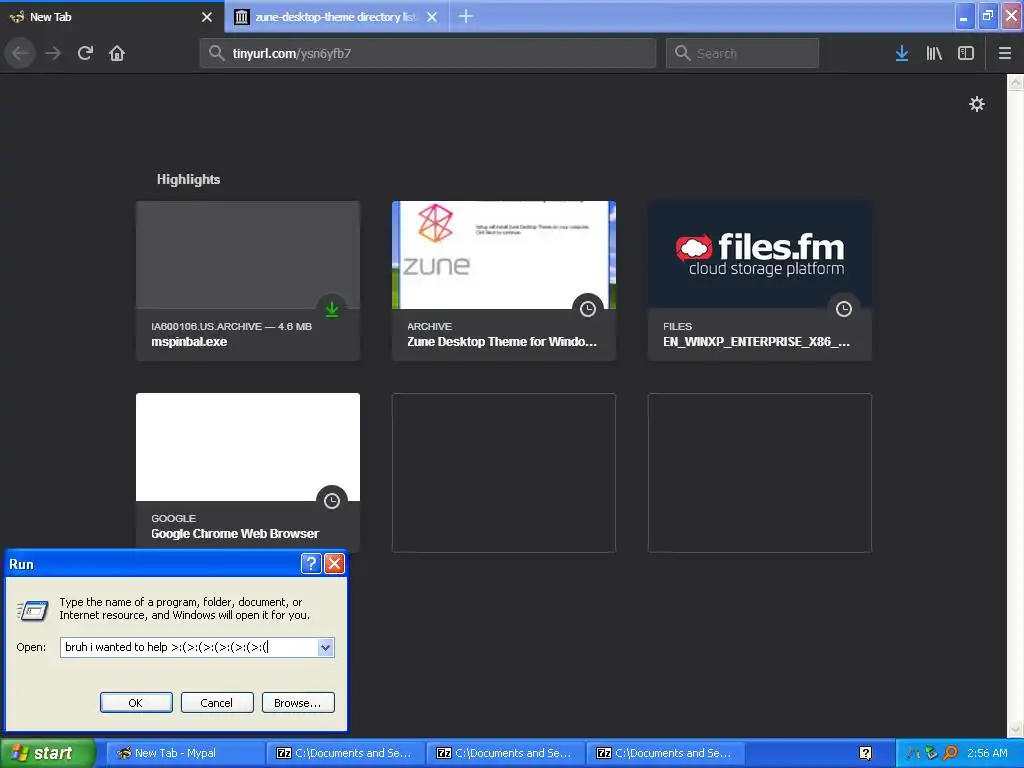
Task: Click the taskbar help question mark icon
Action: [865, 753]
